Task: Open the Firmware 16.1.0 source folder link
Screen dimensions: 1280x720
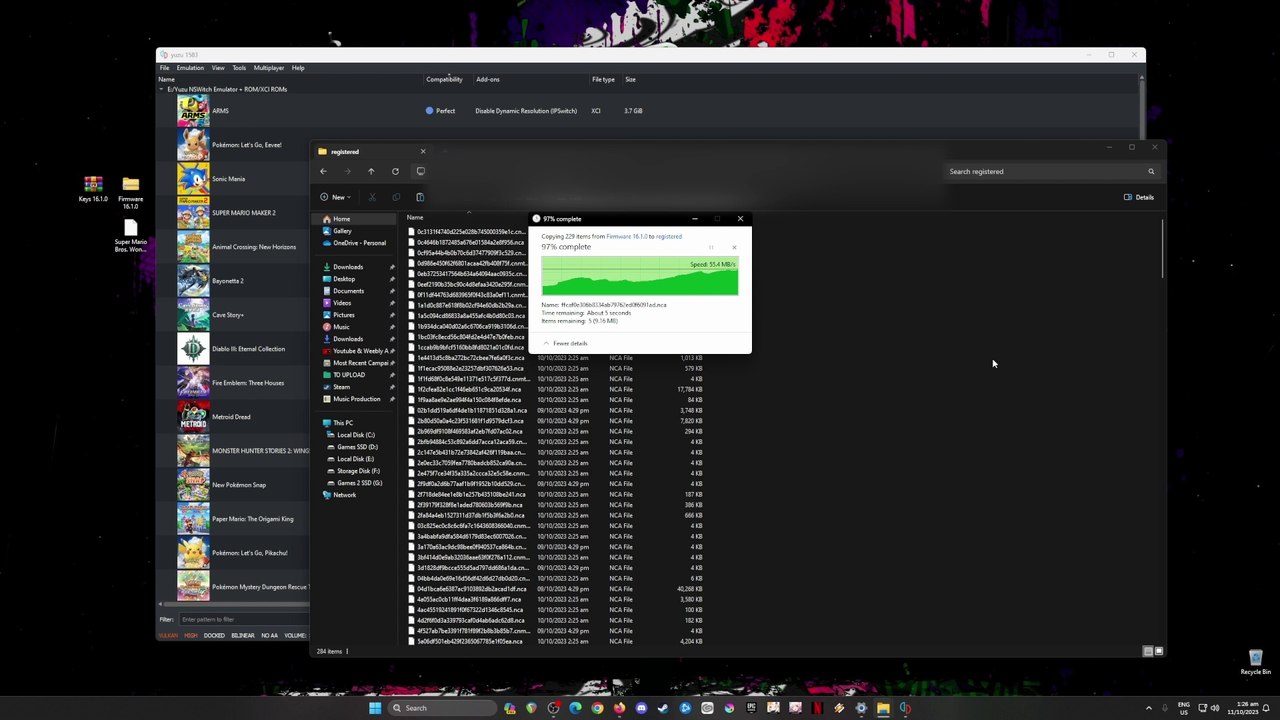Action: (x=627, y=237)
